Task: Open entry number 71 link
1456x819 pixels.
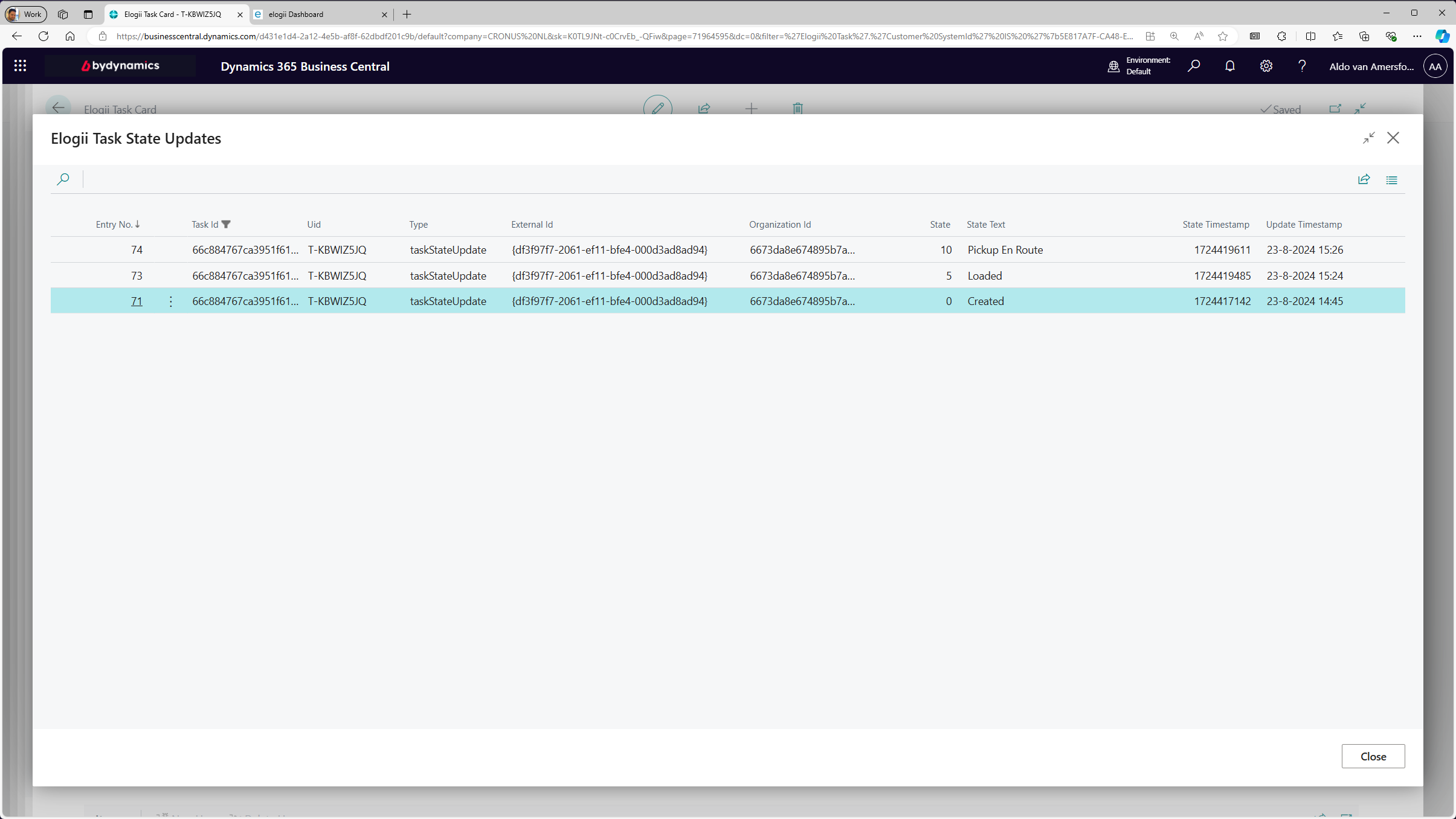Action: click(x=137, y=301)
